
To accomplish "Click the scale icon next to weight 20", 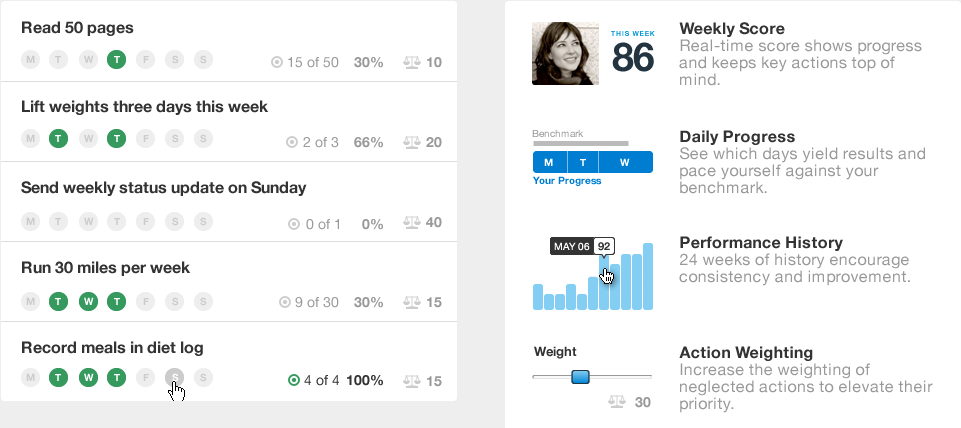I will pos(411,142).
